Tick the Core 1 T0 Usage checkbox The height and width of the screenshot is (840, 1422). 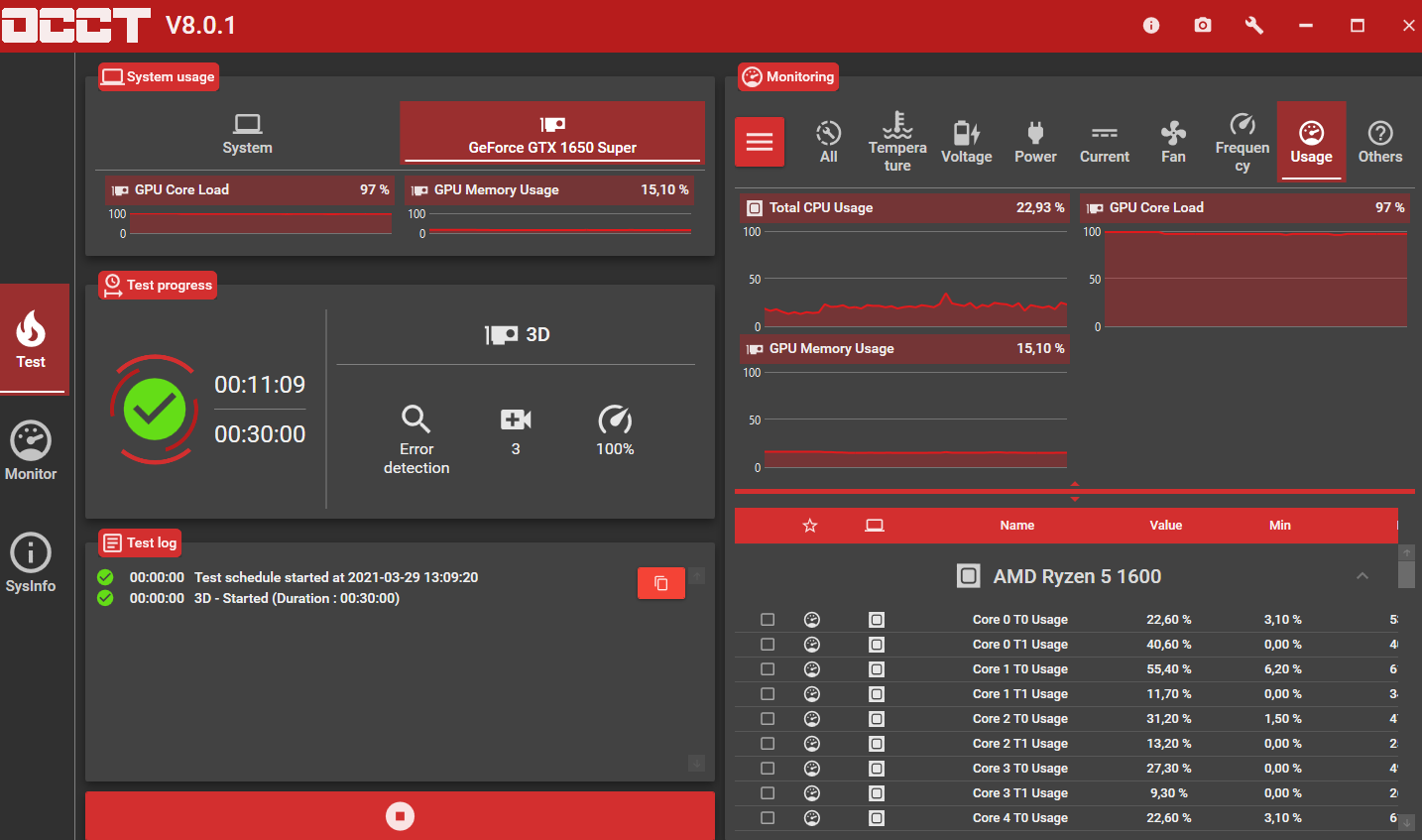tap(768, 669)
